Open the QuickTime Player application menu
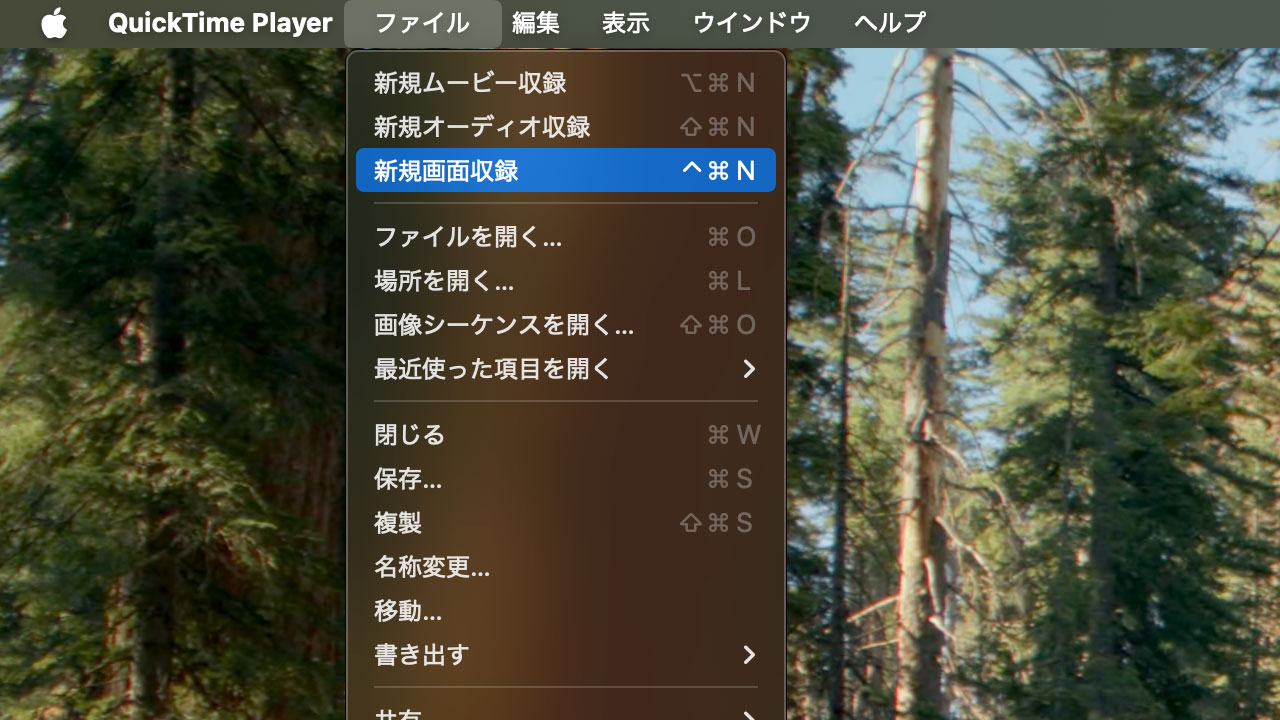The height and width of the screenshot is (720, 1280). [x=220, y=23]
